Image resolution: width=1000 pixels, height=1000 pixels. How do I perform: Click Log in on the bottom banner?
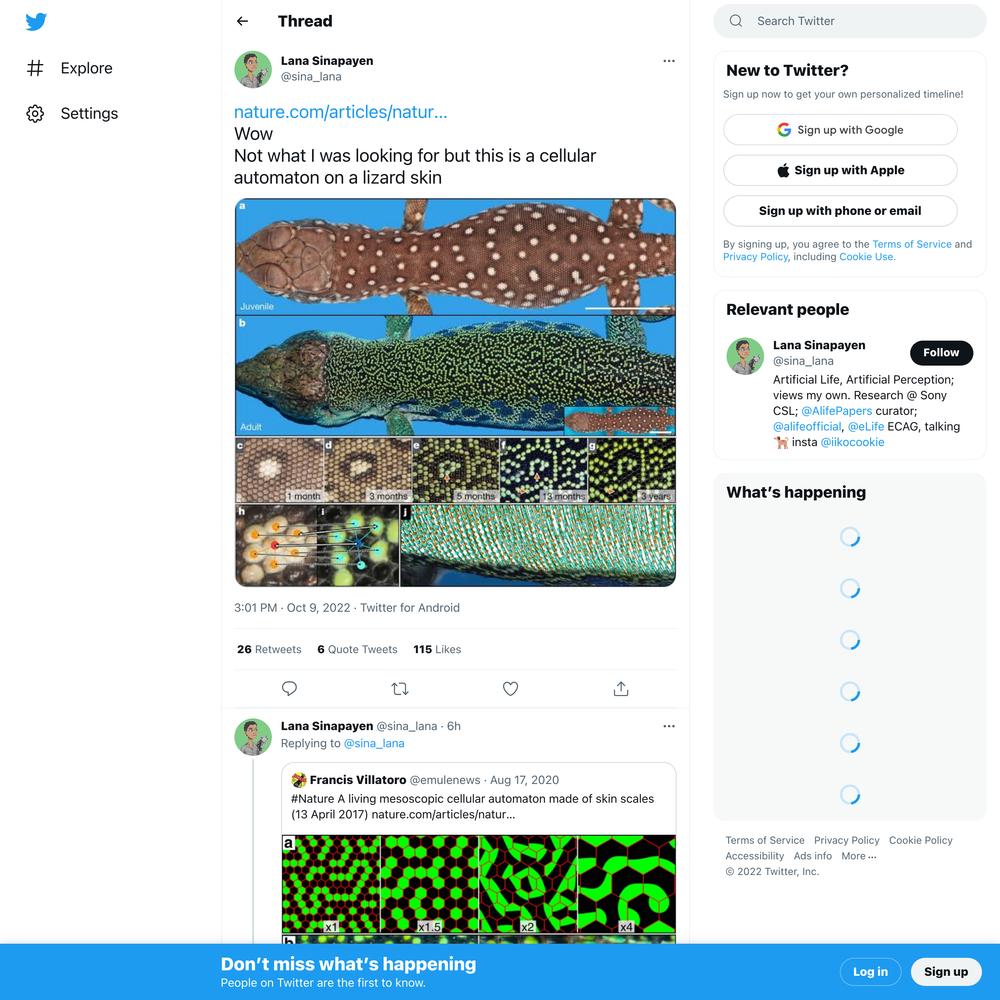[870, 972]
